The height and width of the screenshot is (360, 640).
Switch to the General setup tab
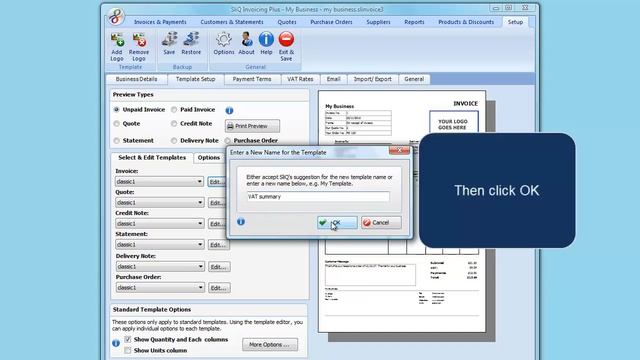pyautogui.click(x=414, y=79)
